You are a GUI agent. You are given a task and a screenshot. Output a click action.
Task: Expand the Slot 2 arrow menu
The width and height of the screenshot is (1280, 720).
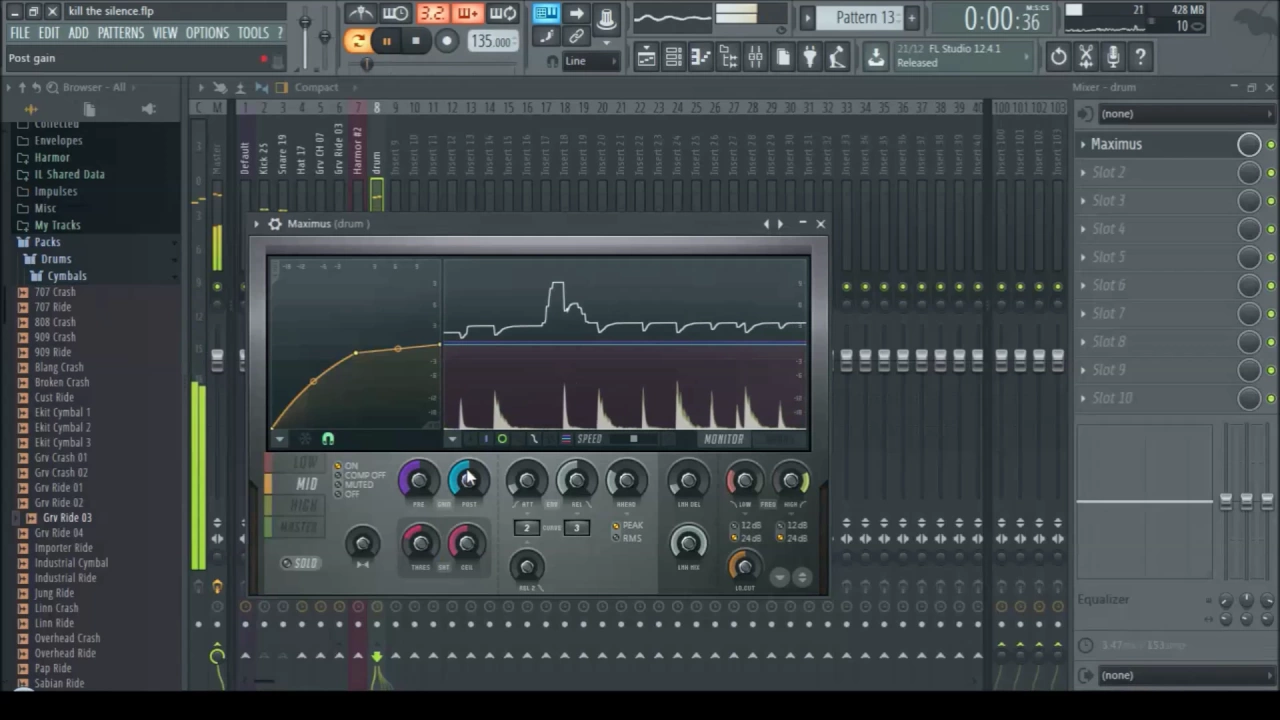[1083, 173]
